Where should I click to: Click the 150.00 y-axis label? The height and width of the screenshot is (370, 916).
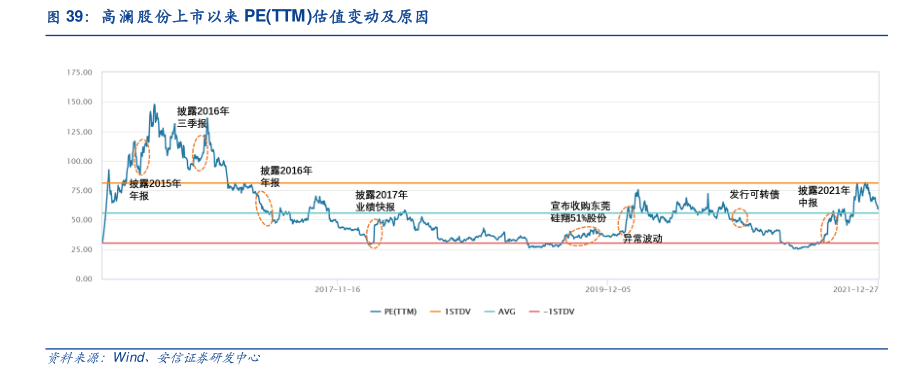coord(80,102)
